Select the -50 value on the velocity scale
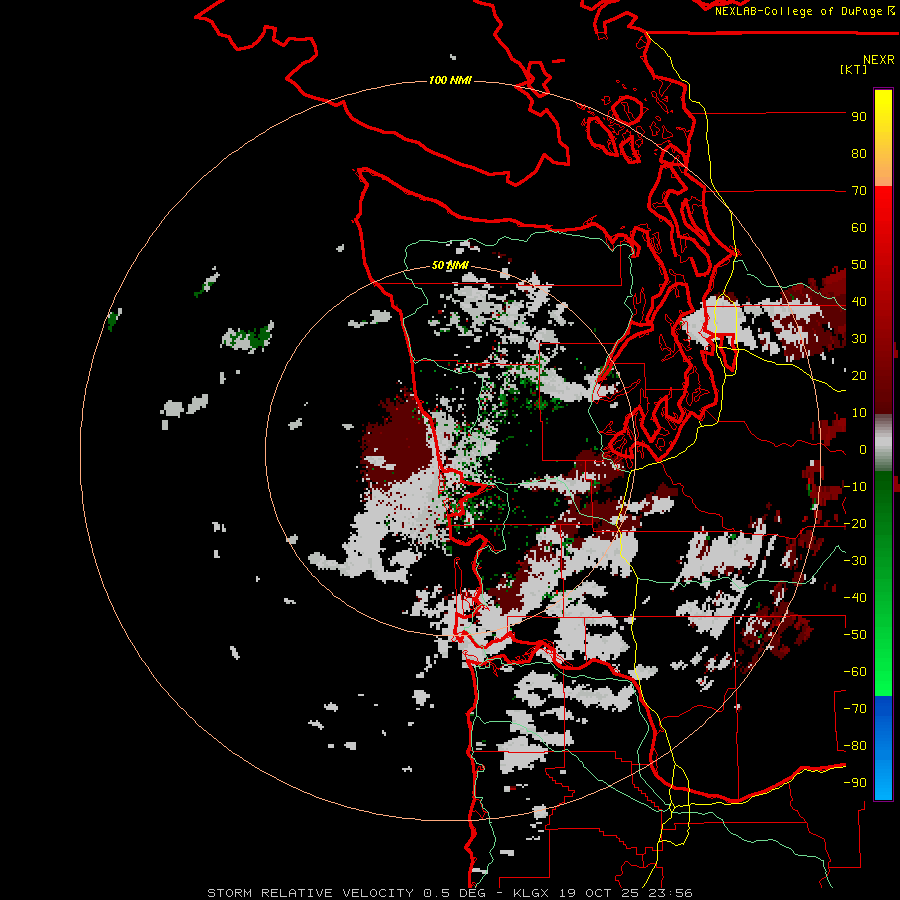Screen dimensions: 900x900 click(x=855, y=635)
